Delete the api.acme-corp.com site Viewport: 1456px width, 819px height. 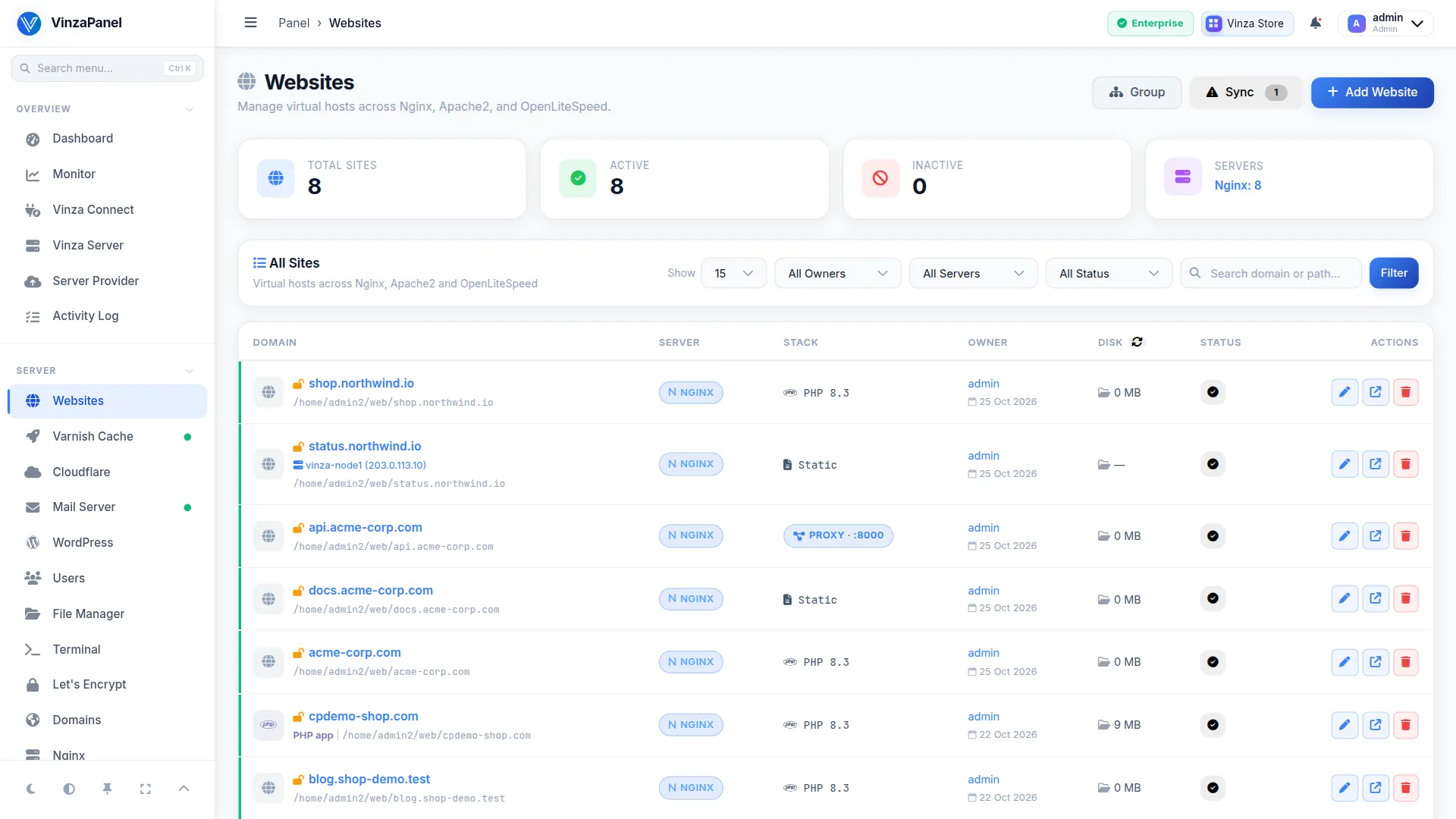click(x=1405, y=536)
